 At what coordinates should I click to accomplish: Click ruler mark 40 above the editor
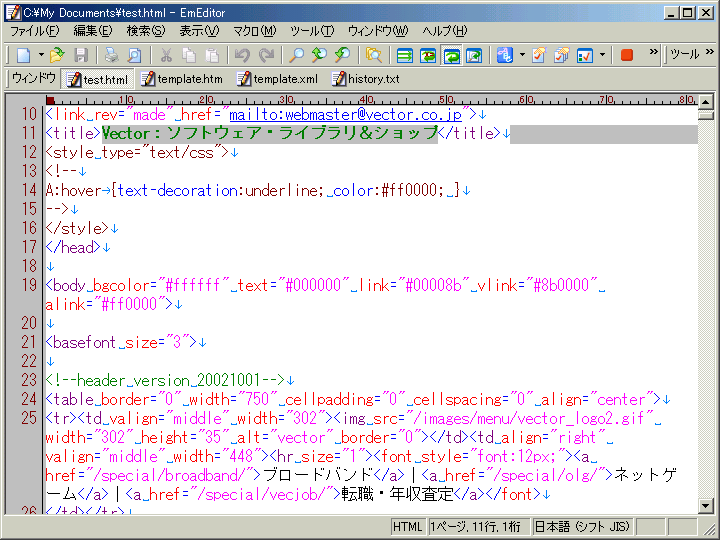tap(366, 99)
